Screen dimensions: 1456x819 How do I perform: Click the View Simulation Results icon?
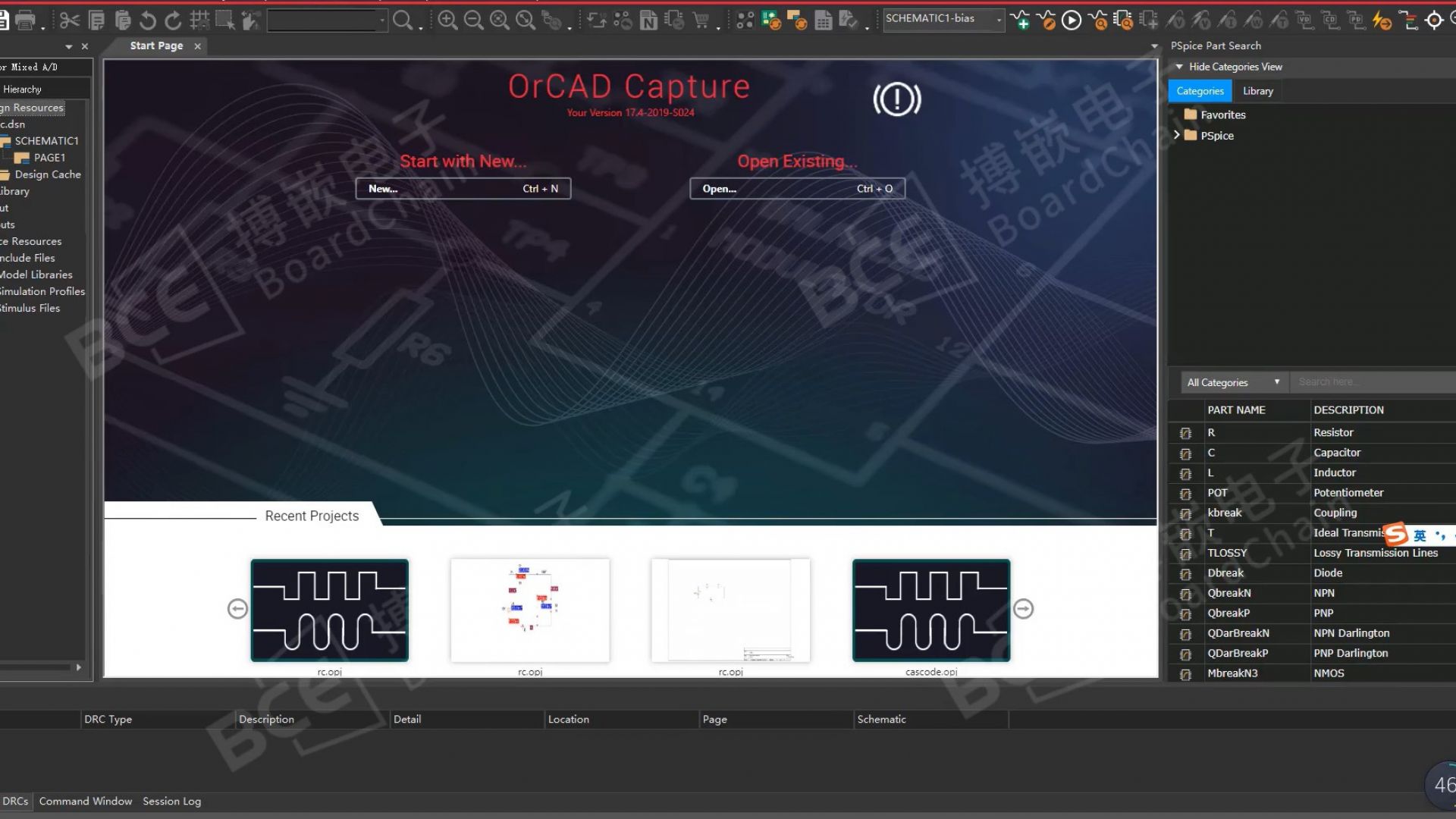pyautogui.click(x=1097, y=20)
